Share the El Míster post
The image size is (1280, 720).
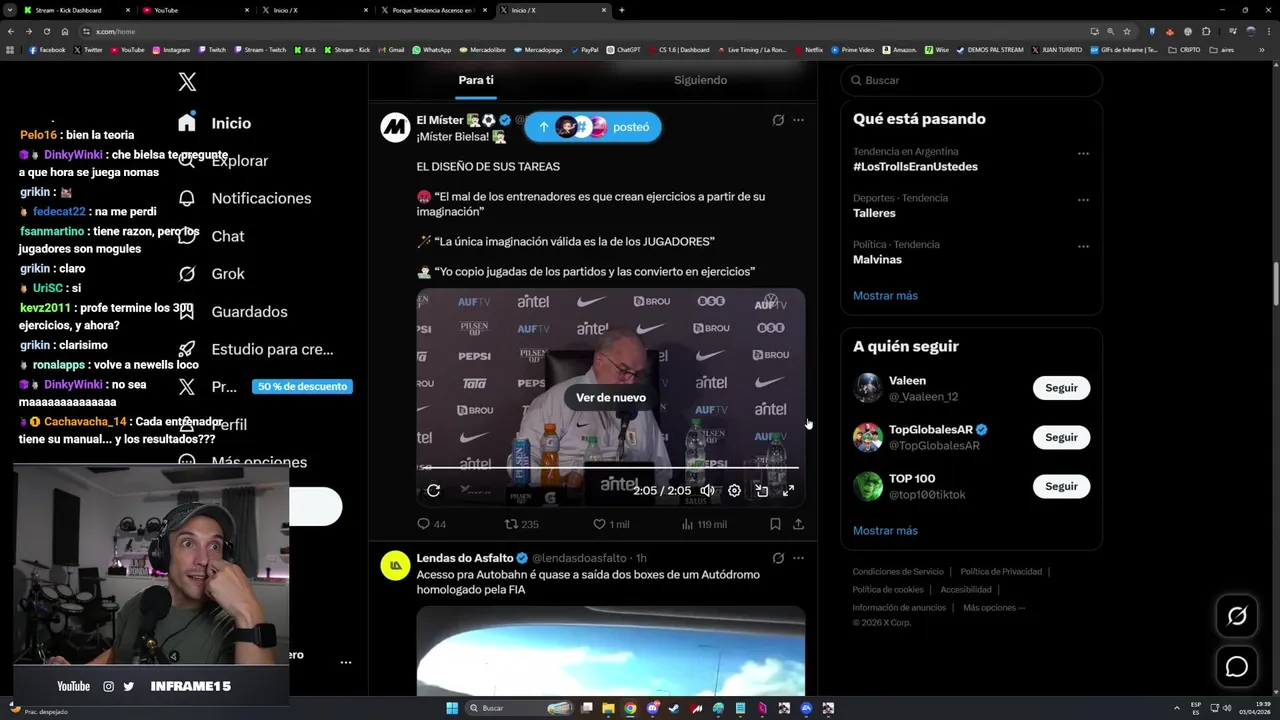[x=798, y=524]
